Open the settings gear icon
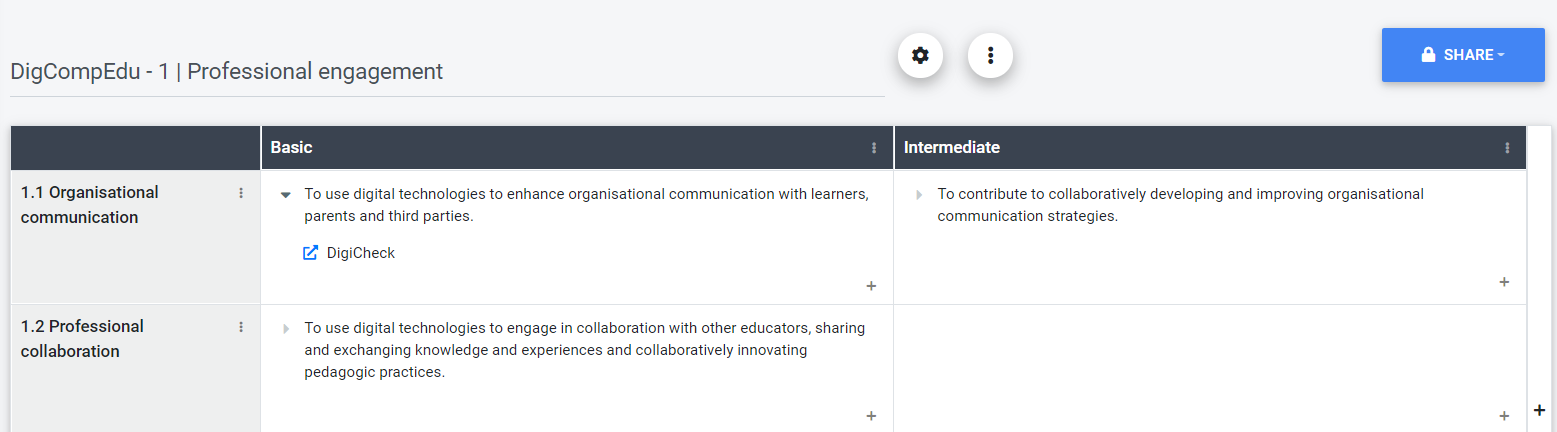 920,55
